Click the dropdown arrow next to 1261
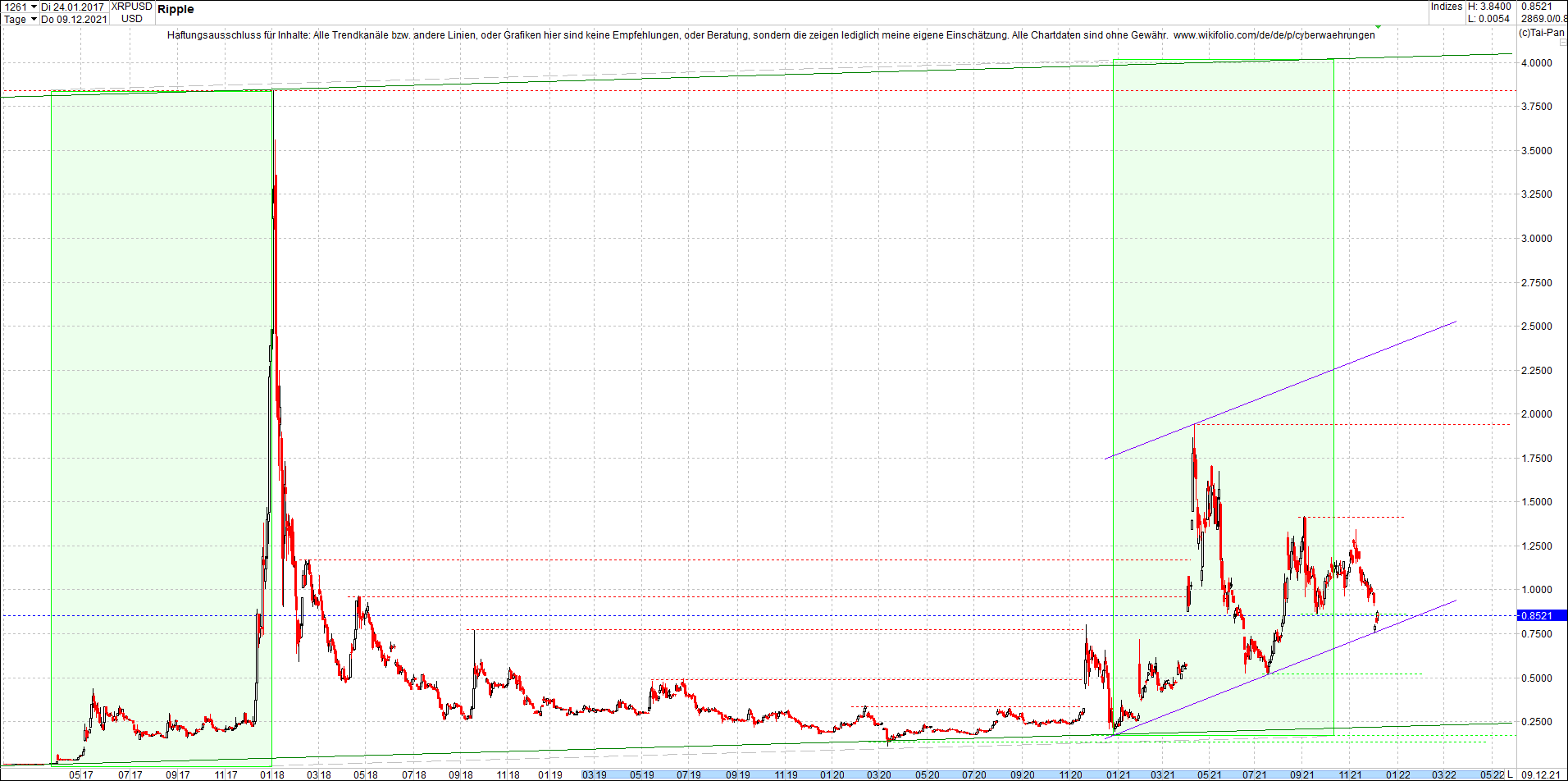 coord(34,6)
